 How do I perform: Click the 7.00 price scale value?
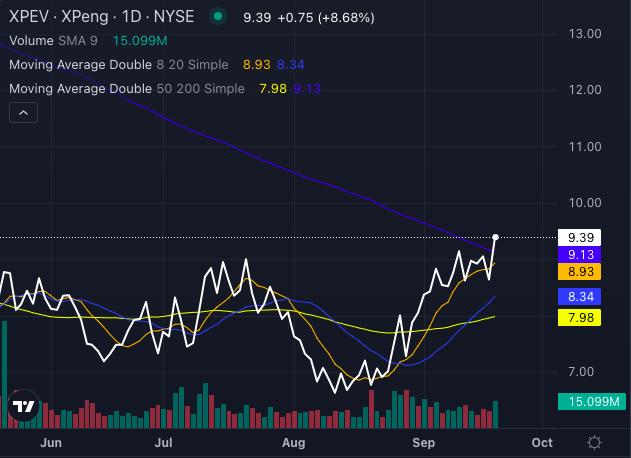581,371
